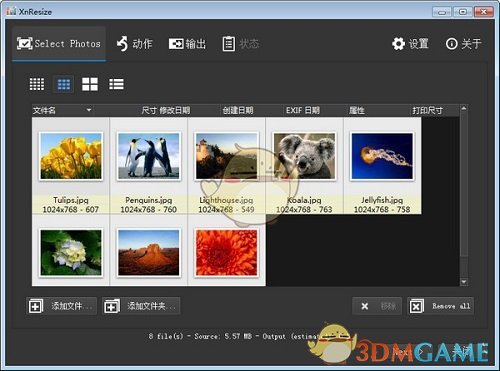Open the 状态 tab
500x371 pixels.
tap(241, 44)
